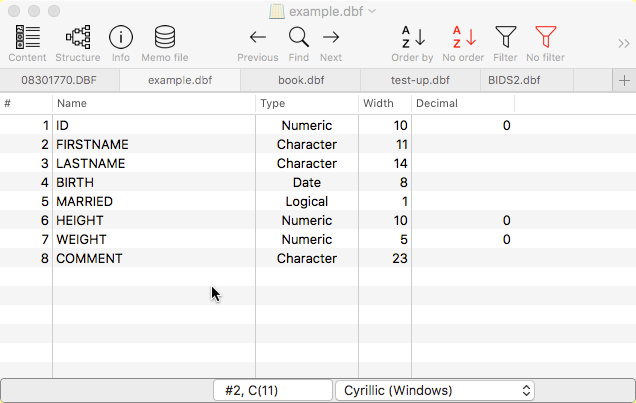Open the example.dbf title dropdown arrow

372,11
